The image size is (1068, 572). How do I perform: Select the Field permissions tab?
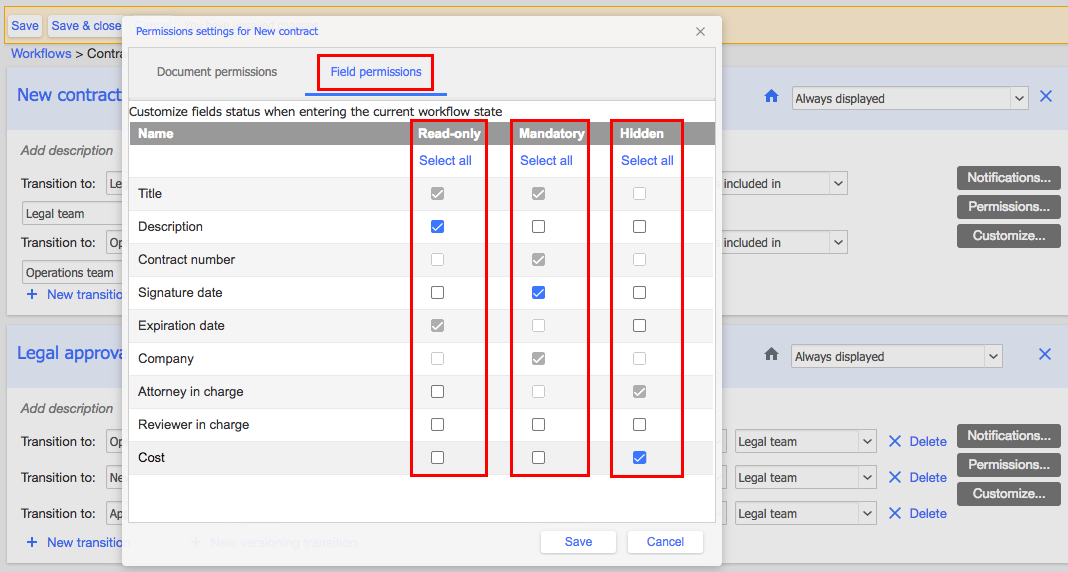click(x=376, y=72)
